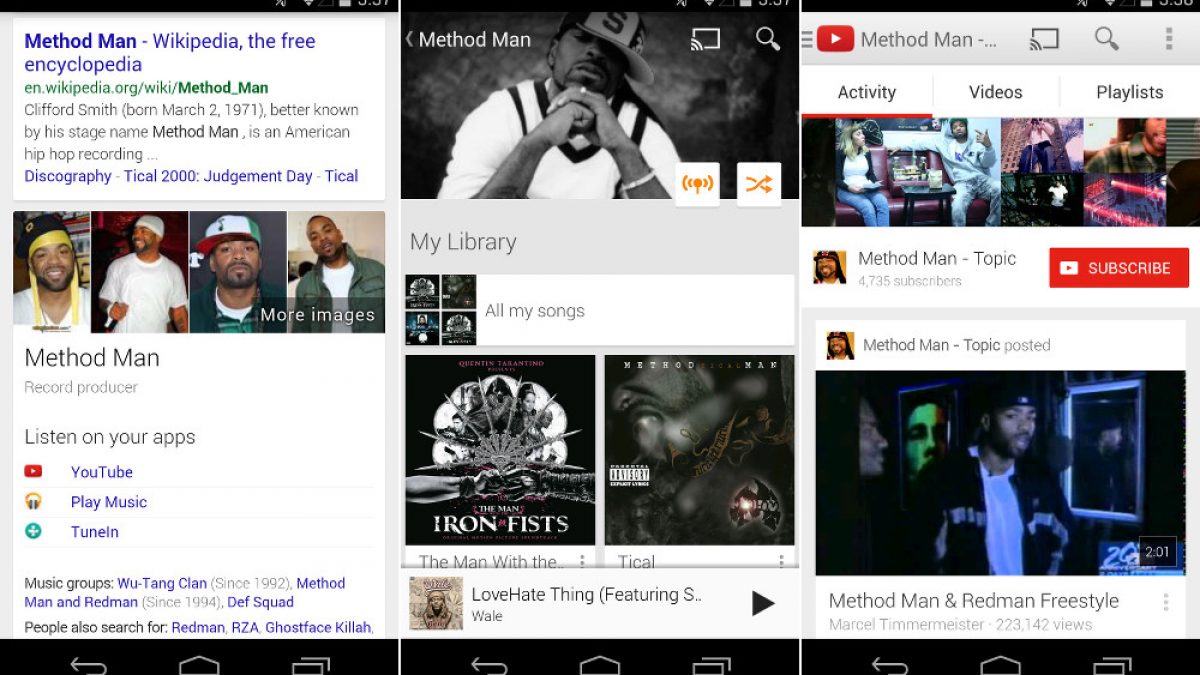Tap Android back button on search screen

88,665
